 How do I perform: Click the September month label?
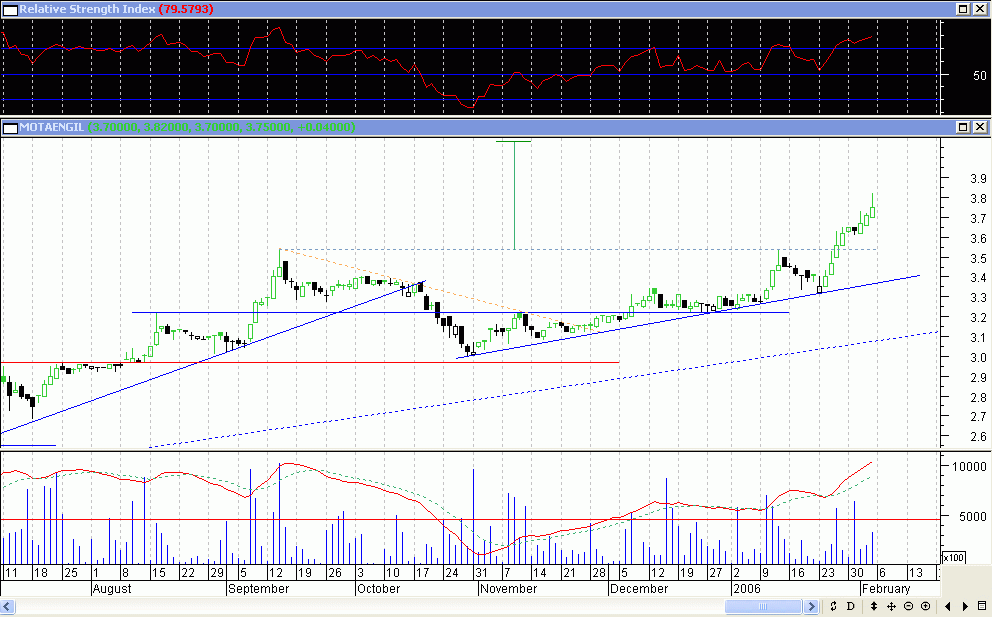(258, 589)
